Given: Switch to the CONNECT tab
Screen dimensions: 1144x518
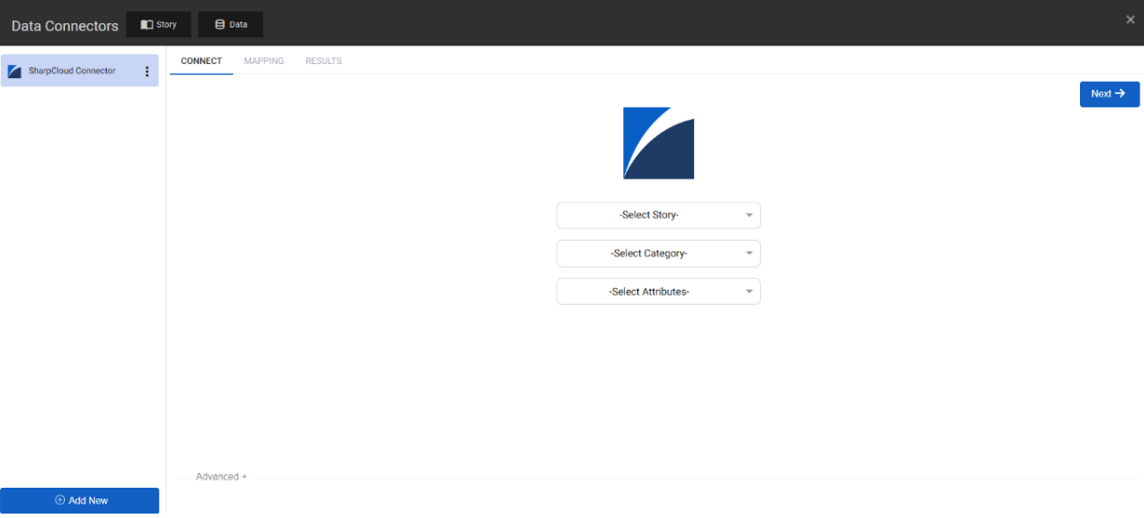Looking at the screenshot, I should pyautogui.click(x=201, y=61).
